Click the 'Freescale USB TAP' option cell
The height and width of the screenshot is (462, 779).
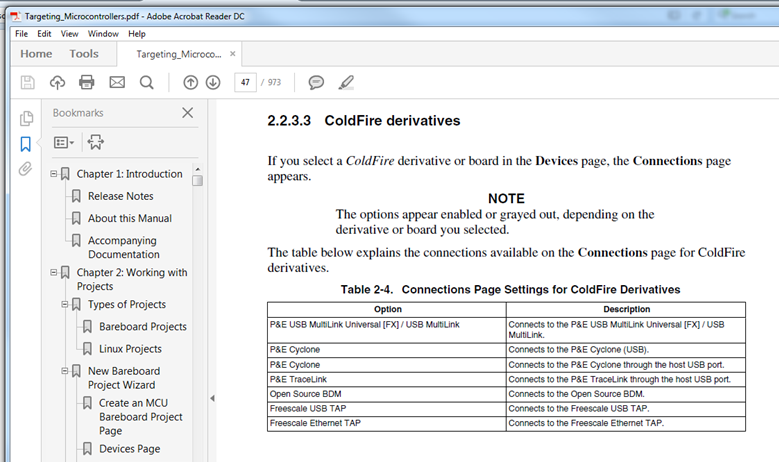click(387, 408)
